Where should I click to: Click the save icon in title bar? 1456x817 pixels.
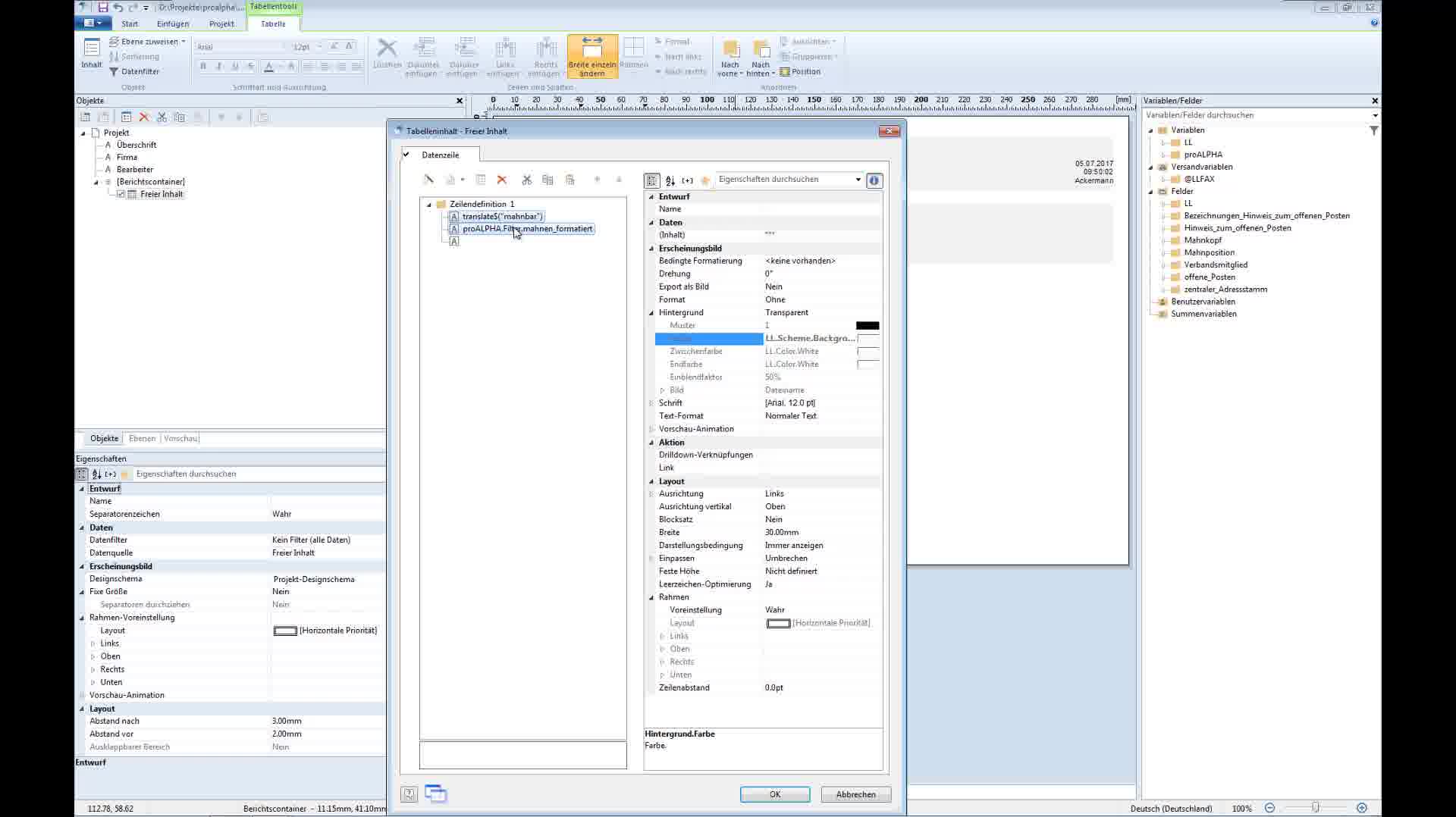pyautogui.click(x=103, y=8)
